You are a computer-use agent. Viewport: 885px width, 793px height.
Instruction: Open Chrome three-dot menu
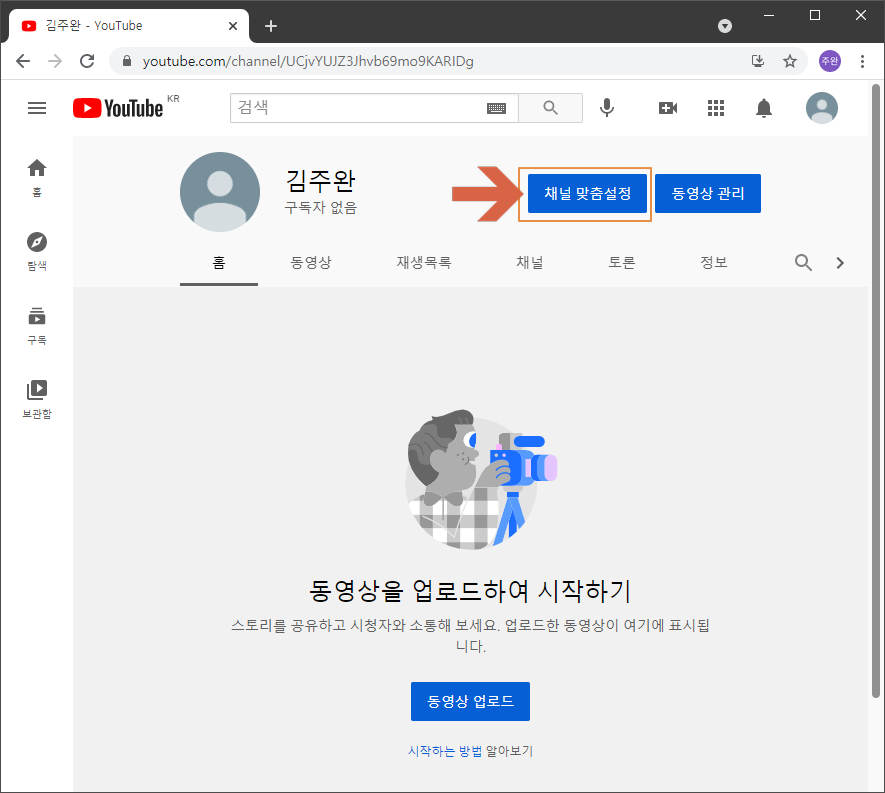[862, 61]
